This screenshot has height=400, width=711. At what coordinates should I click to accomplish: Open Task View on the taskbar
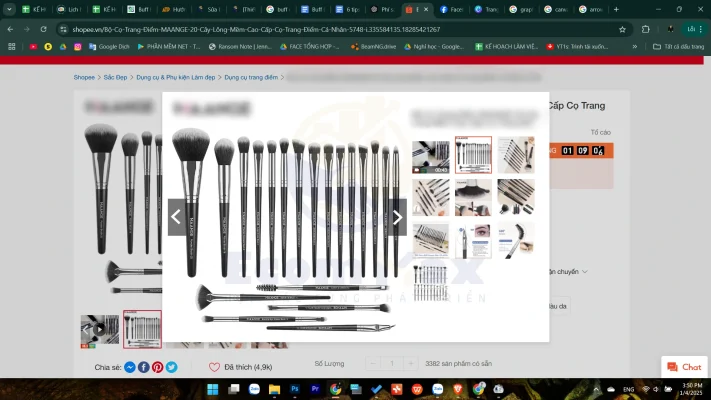point(234,389)
